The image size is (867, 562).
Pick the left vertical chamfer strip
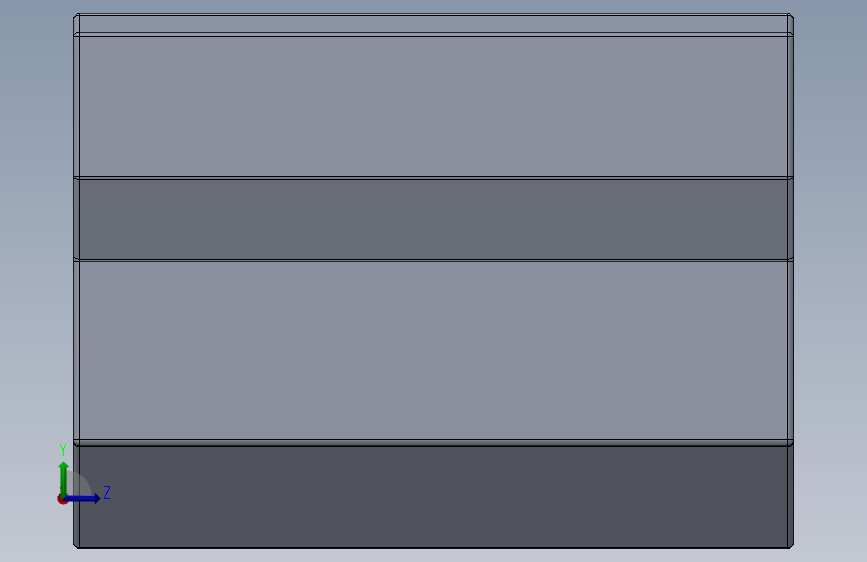(76, 281)
